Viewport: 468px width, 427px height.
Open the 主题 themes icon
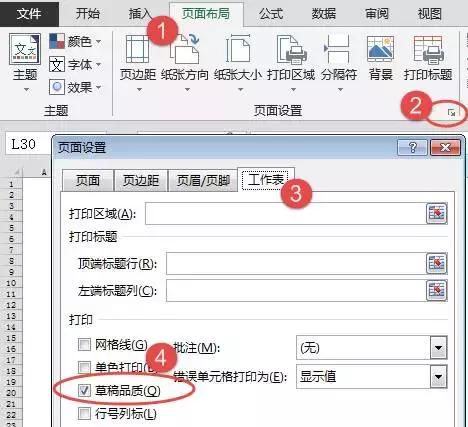coord(25,49)
